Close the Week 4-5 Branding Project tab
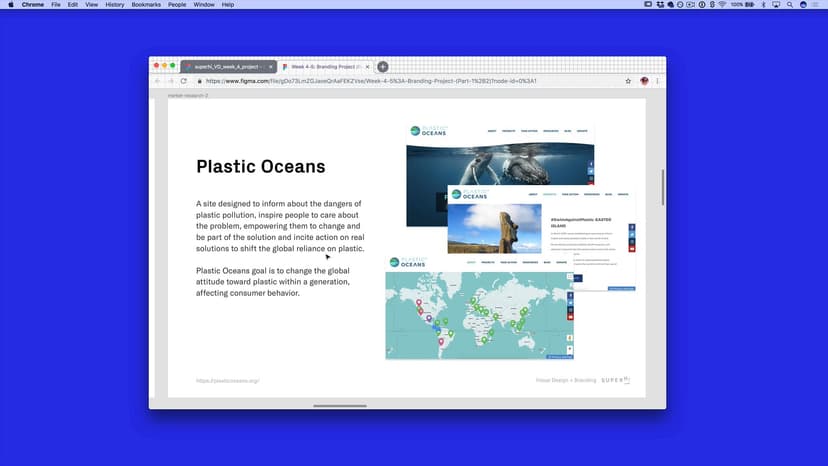Screen dimensions: 828x466 (367, 66)
